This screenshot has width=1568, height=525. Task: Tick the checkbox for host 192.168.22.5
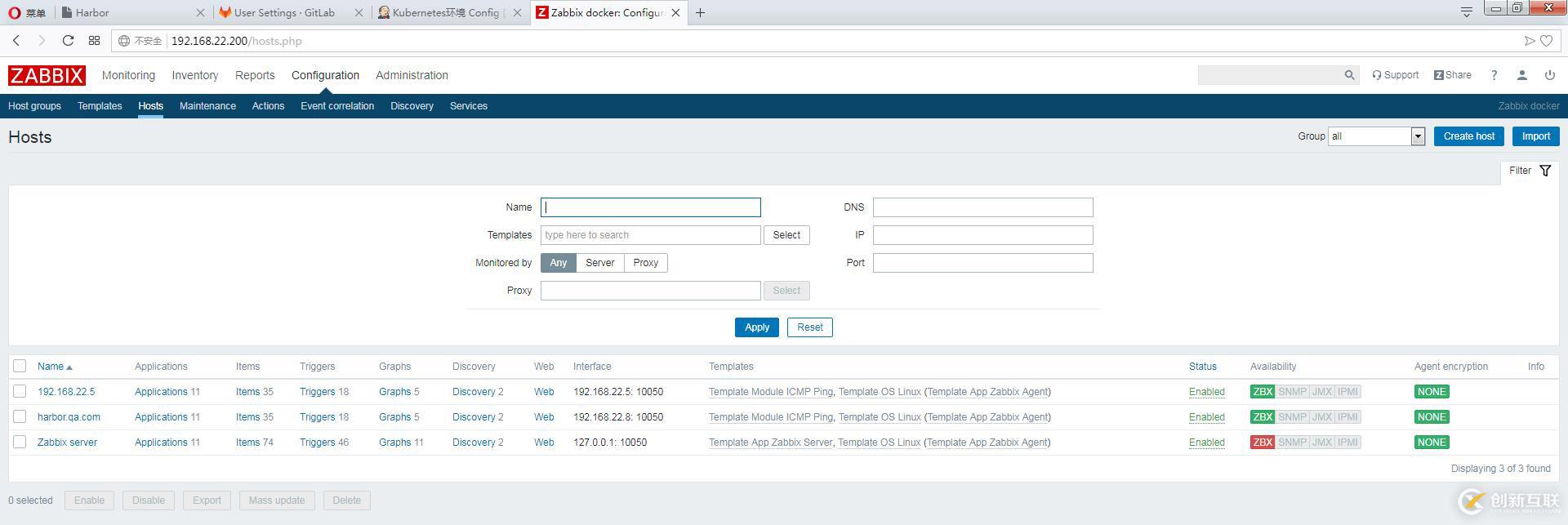tap(20, 392)
